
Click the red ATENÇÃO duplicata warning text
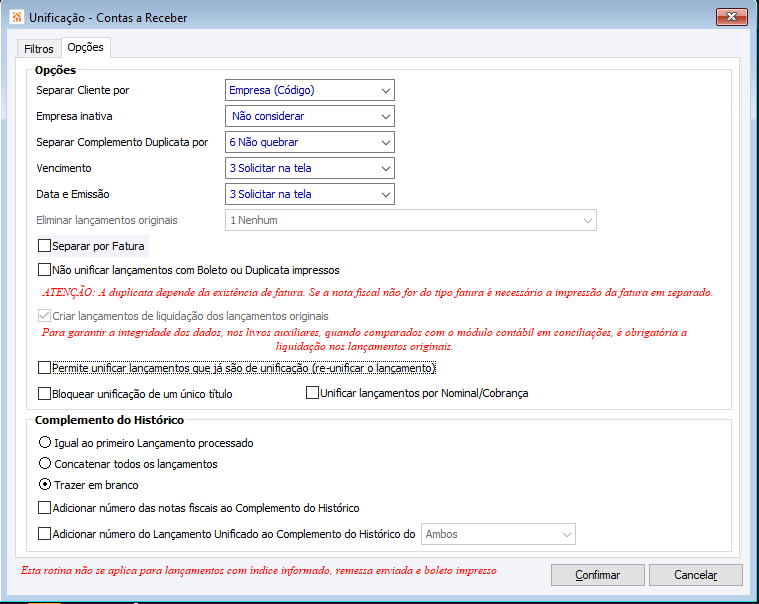(378, 292)
